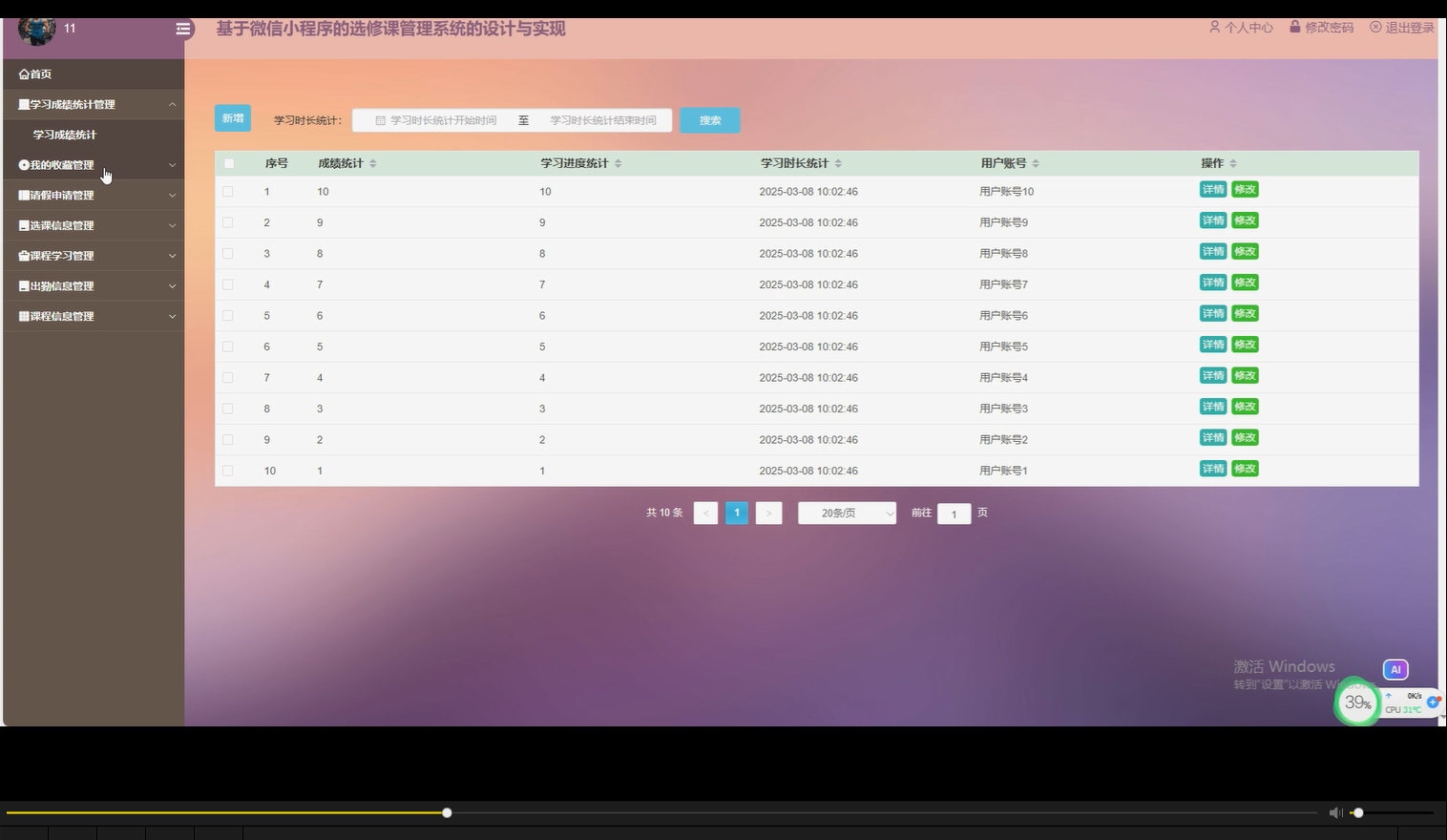Check the checkbox for row with 用户账号6
1447x840 pixels.
pyautogui.click(x=228, y=315)
